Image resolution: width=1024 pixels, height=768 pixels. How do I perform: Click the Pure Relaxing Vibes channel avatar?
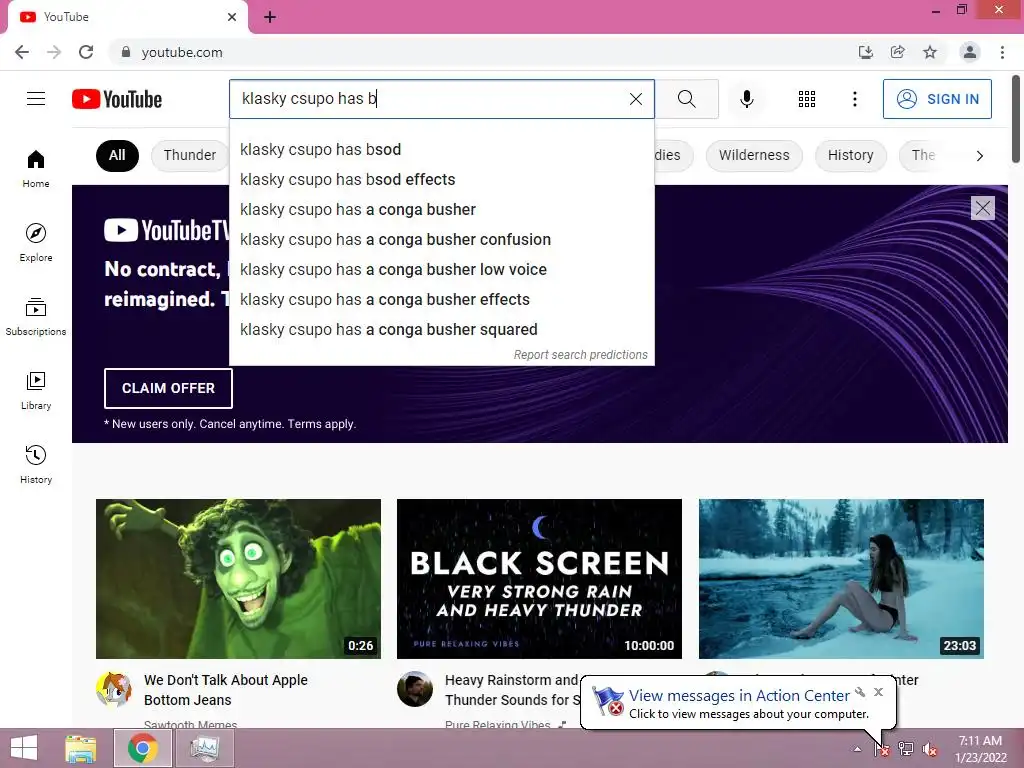pyautogui.click(x=415, y=689)
